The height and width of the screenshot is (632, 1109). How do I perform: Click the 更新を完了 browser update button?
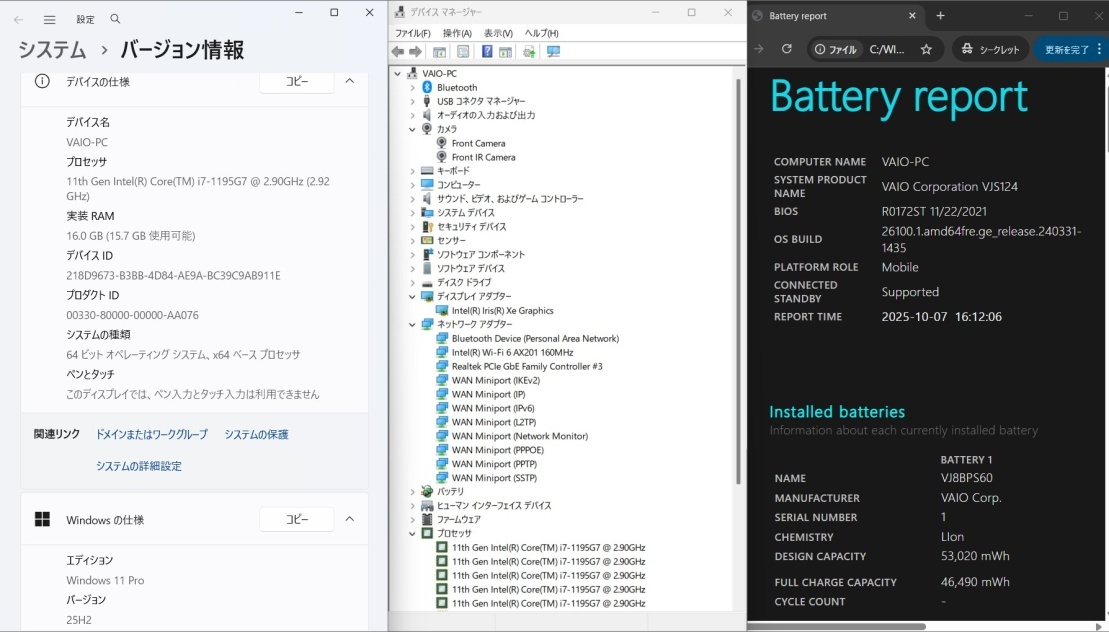coord(1068,49)
